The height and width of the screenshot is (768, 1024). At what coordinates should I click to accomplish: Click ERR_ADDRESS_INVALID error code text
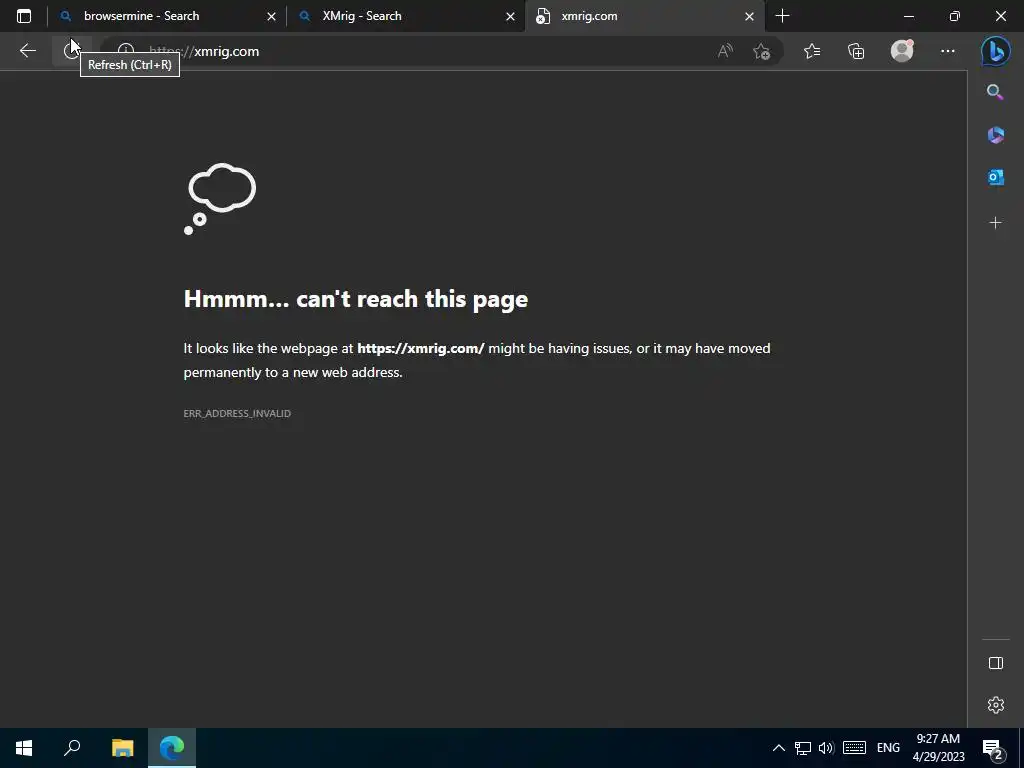coord(237,413)
